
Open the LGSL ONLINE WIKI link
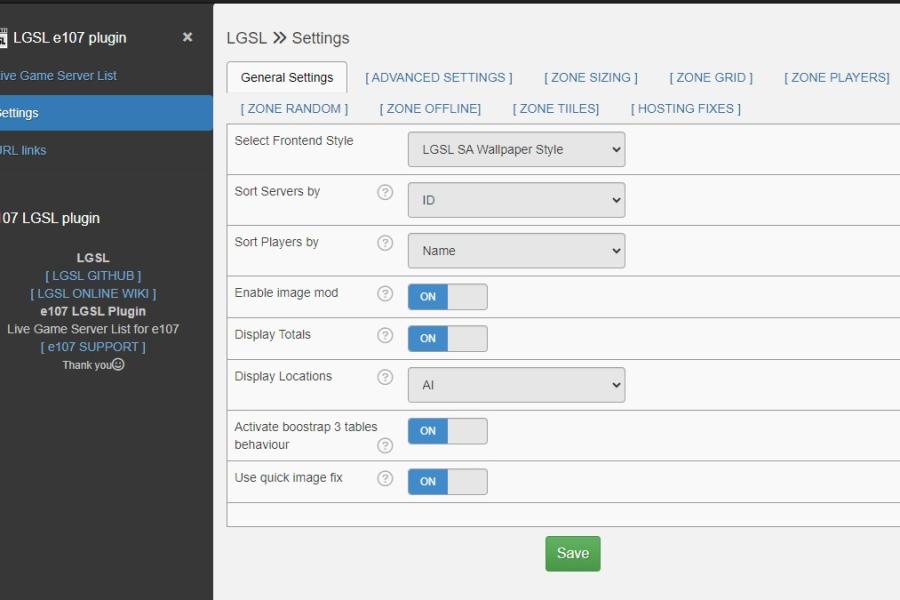[x=93, y=293]
